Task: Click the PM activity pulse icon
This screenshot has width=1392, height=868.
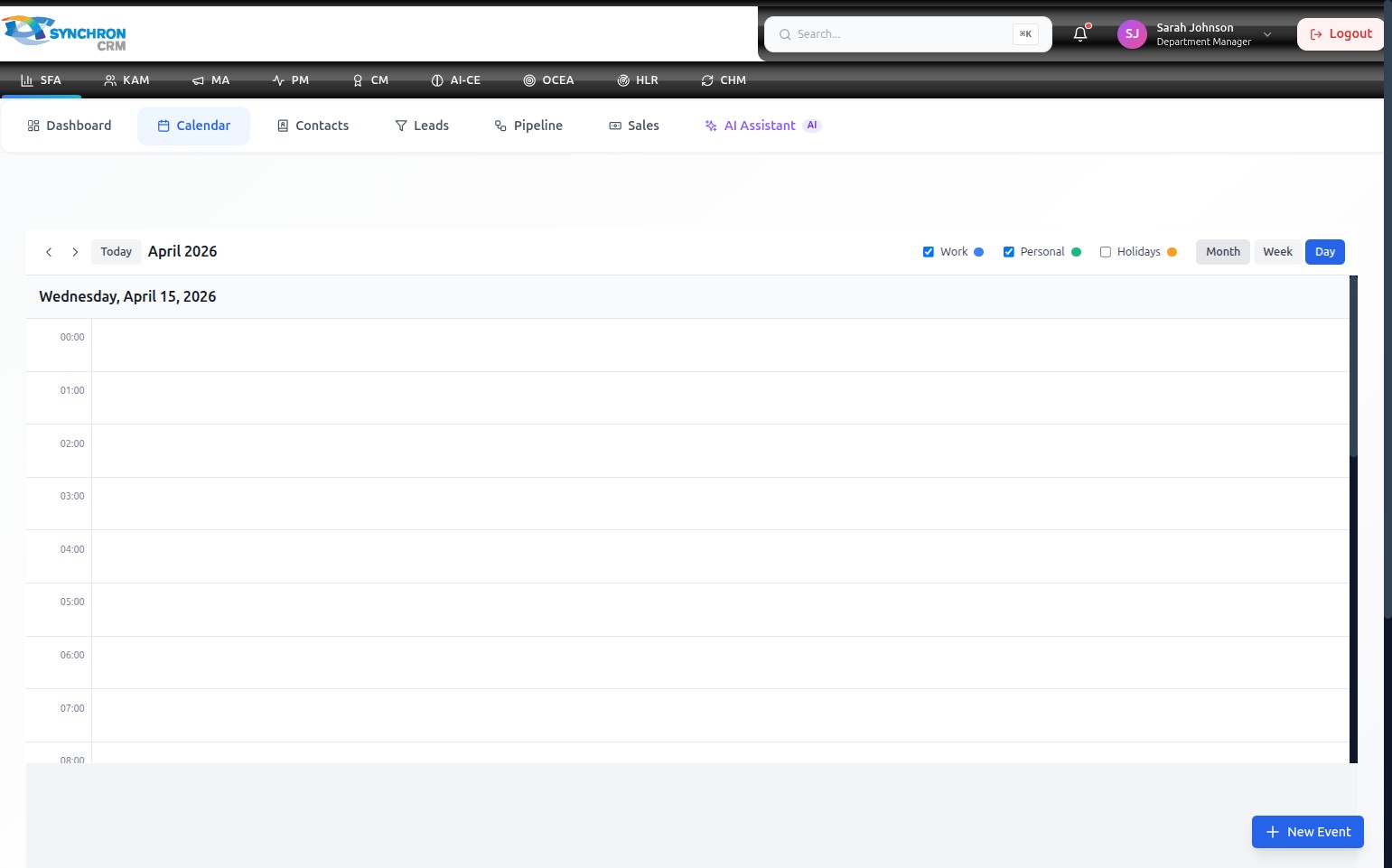Action: tap(278, 80)
